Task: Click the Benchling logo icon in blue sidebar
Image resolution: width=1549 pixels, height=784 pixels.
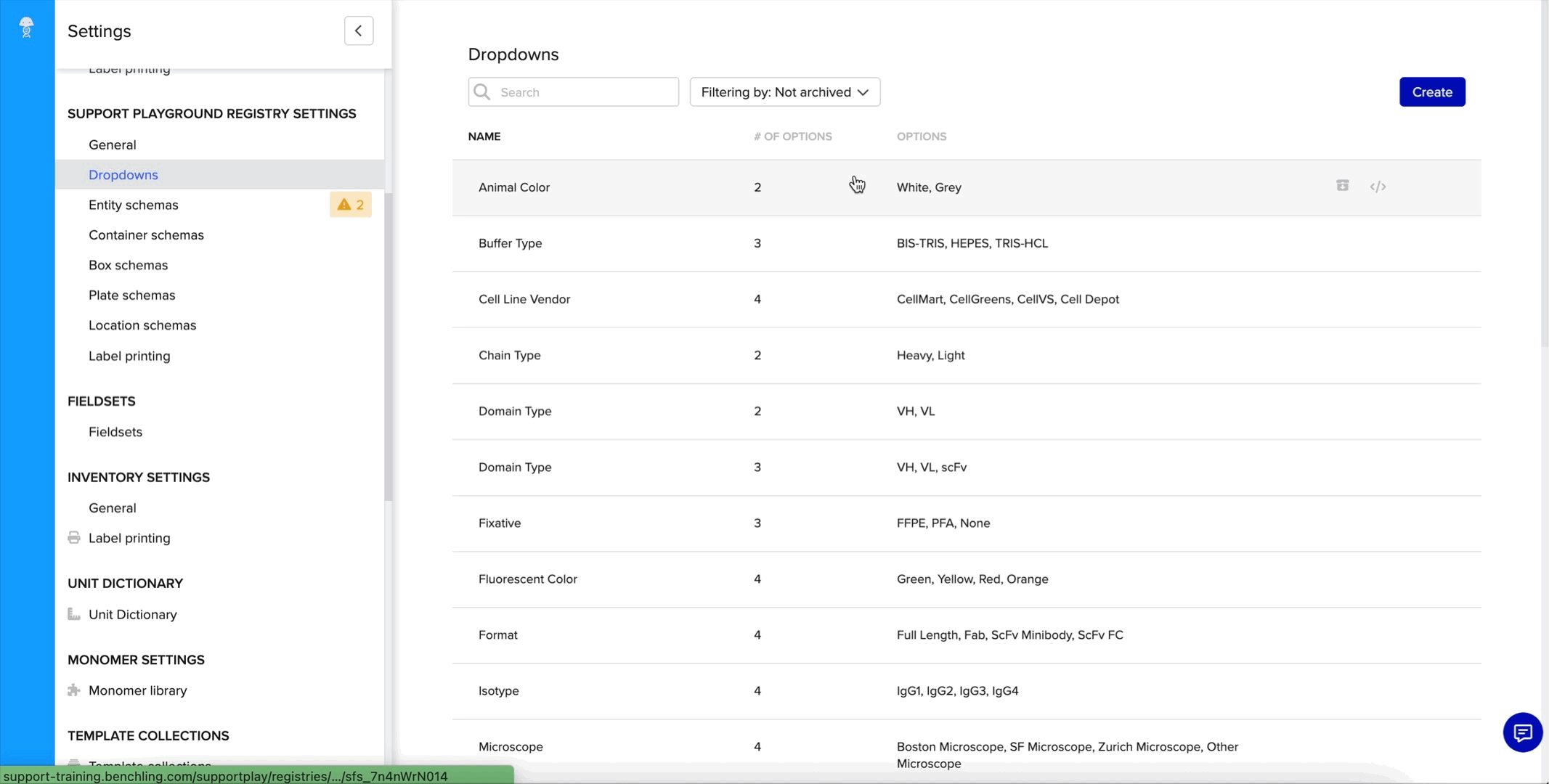Action: click(27, 27)
